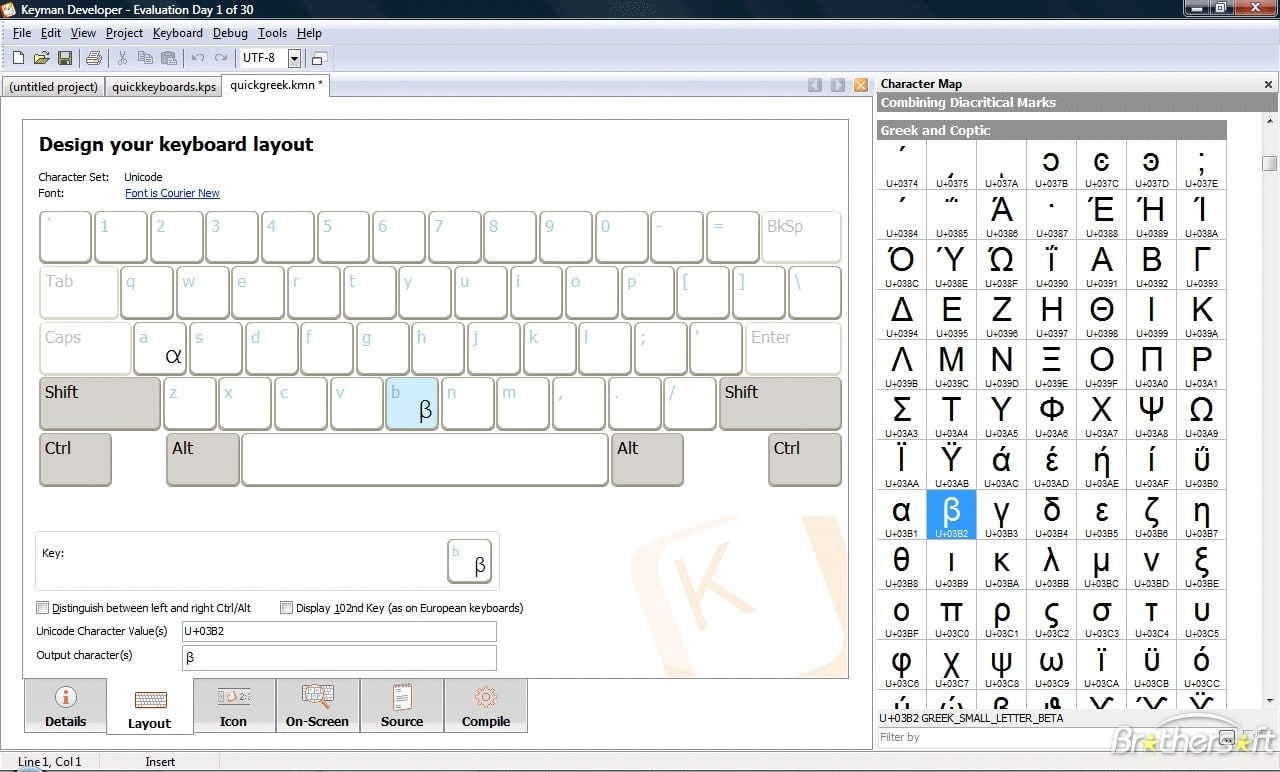Save the keyboard file via toolbar
Screen dimensions: 1280x772
(64, 57)
